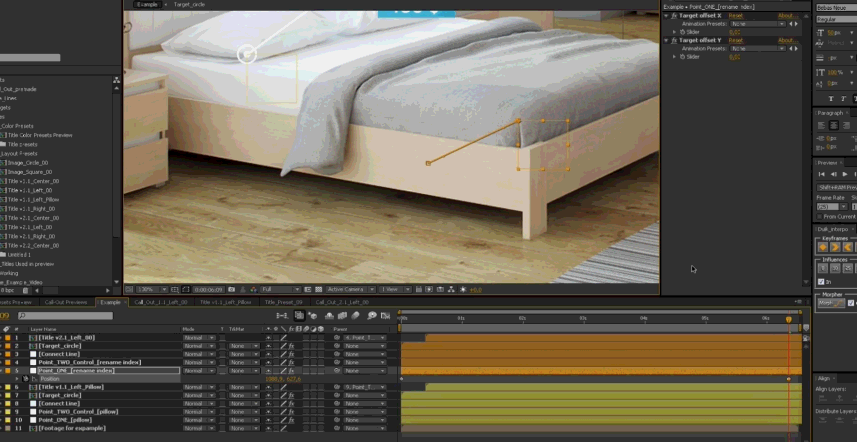Click the Bebas Noue font family field

click(837, 8)
